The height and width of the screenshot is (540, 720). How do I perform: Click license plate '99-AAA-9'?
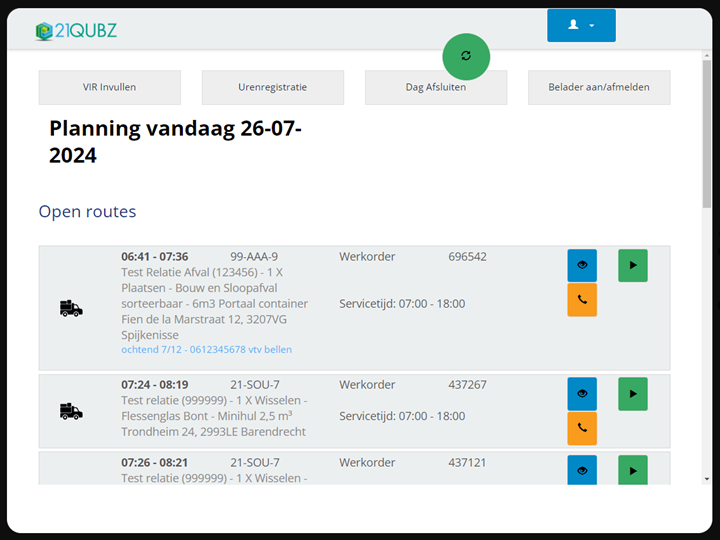click(x=254, y=257)
